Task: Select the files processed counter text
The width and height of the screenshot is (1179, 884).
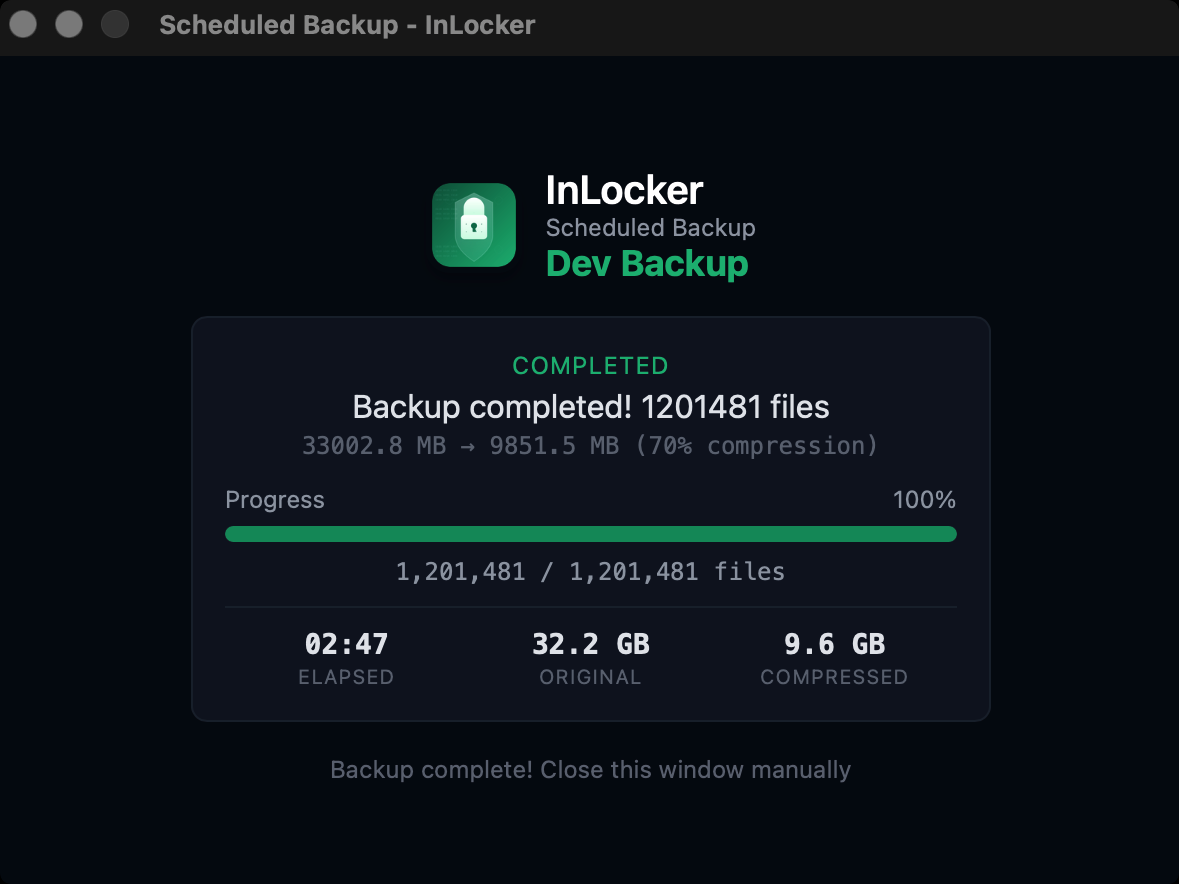Action: (590, 571)
